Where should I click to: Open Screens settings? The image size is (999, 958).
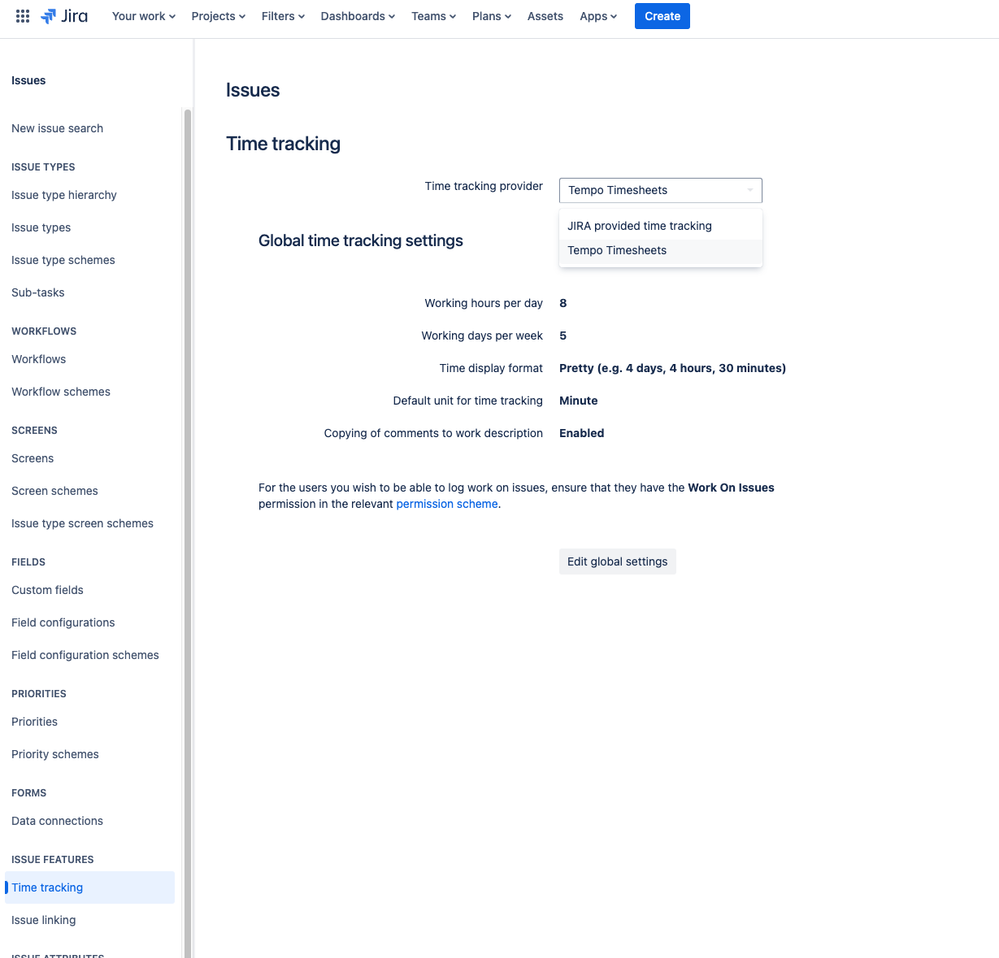[x=32, y=459]
